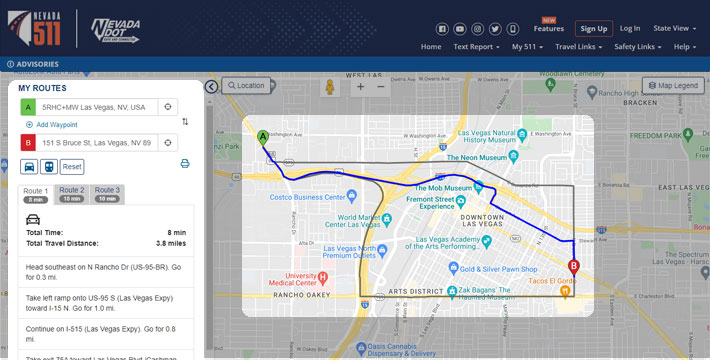Click Oasis Cannabis Dispensary pin
This screenshot has width=710, height=360.
click(x=361, y=349)
